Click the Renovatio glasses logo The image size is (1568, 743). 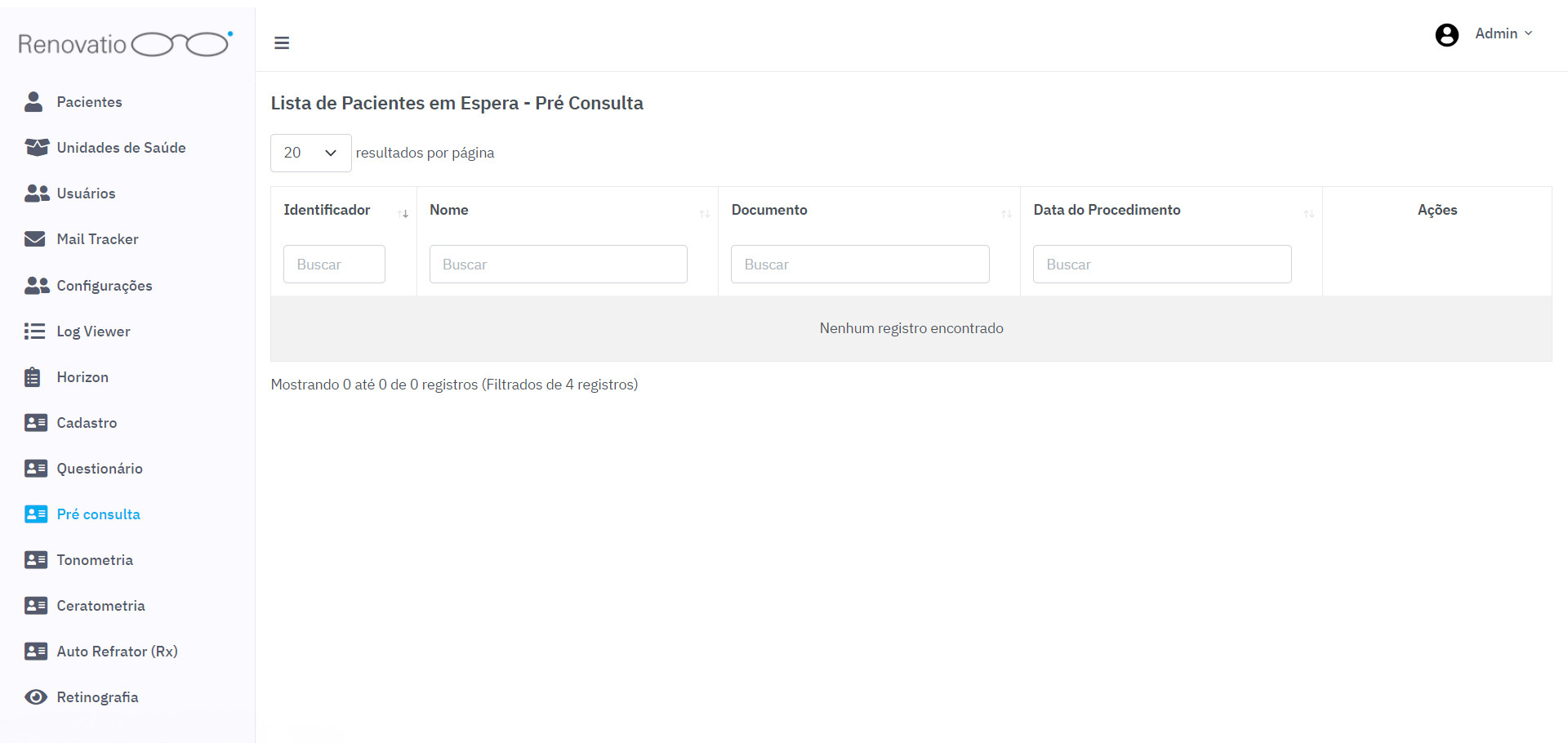pos(126,44)
